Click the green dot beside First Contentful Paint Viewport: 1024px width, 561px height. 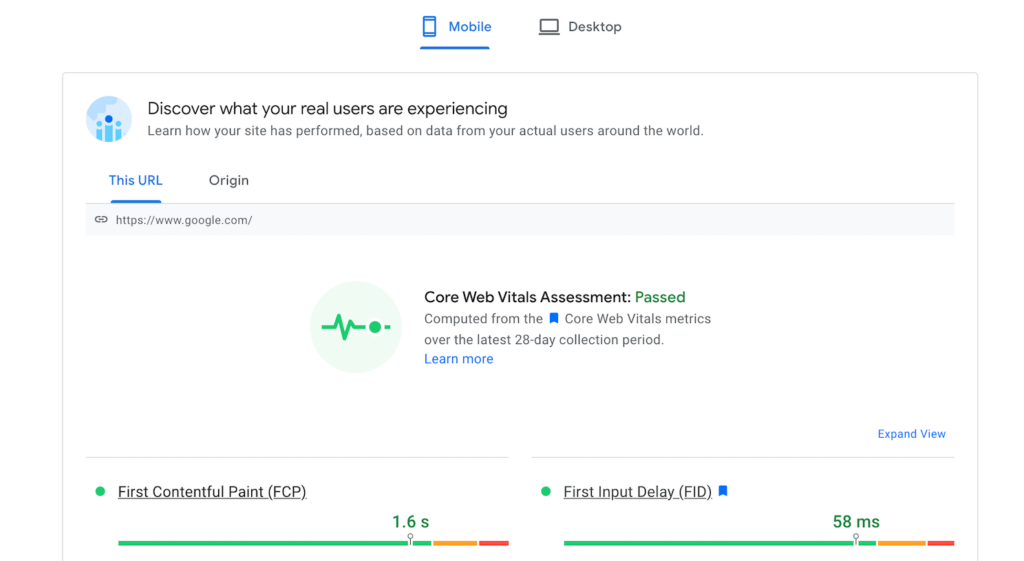(100, 492)
